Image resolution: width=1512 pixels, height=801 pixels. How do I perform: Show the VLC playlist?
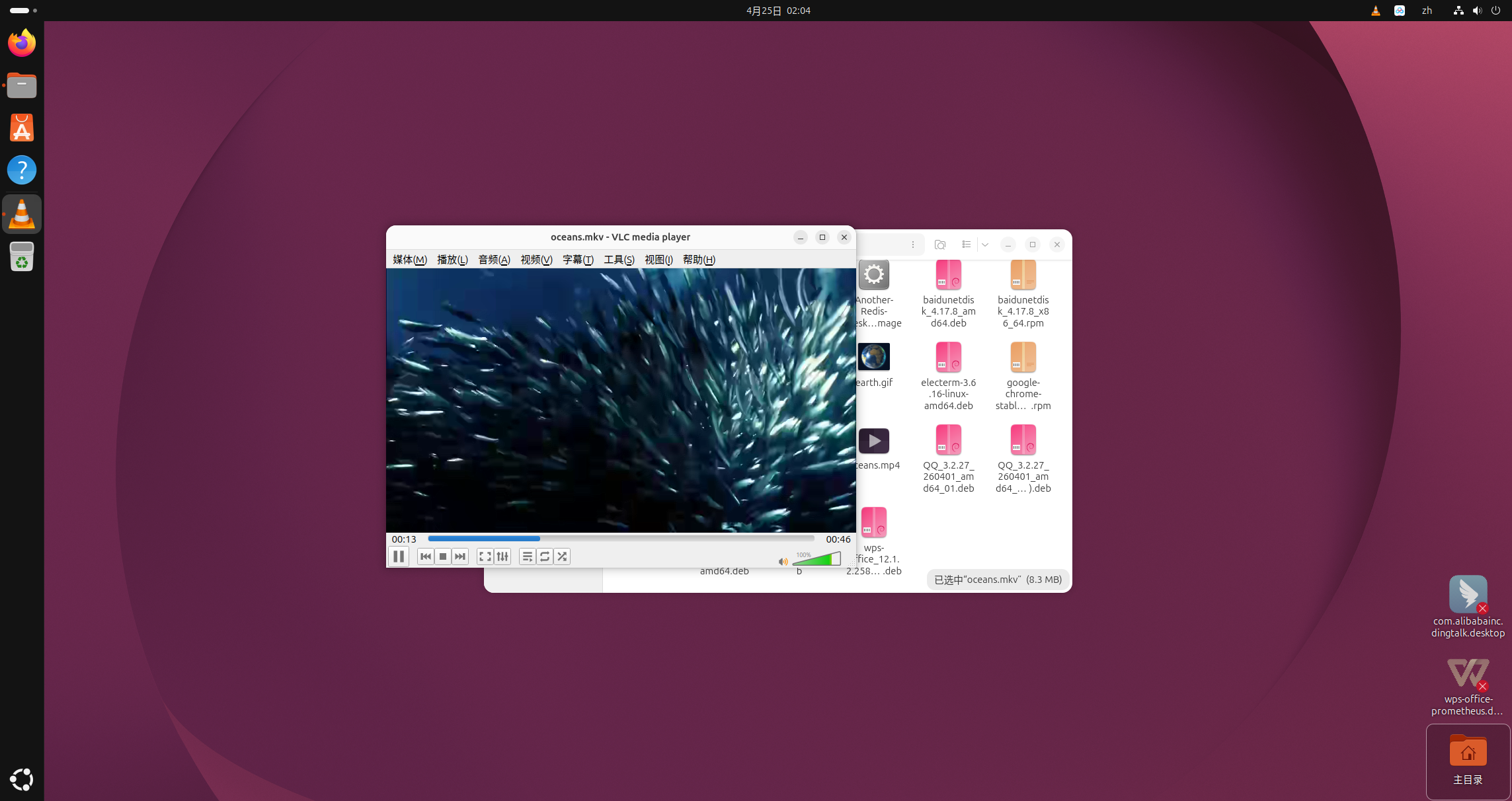[x=528, y=556]
